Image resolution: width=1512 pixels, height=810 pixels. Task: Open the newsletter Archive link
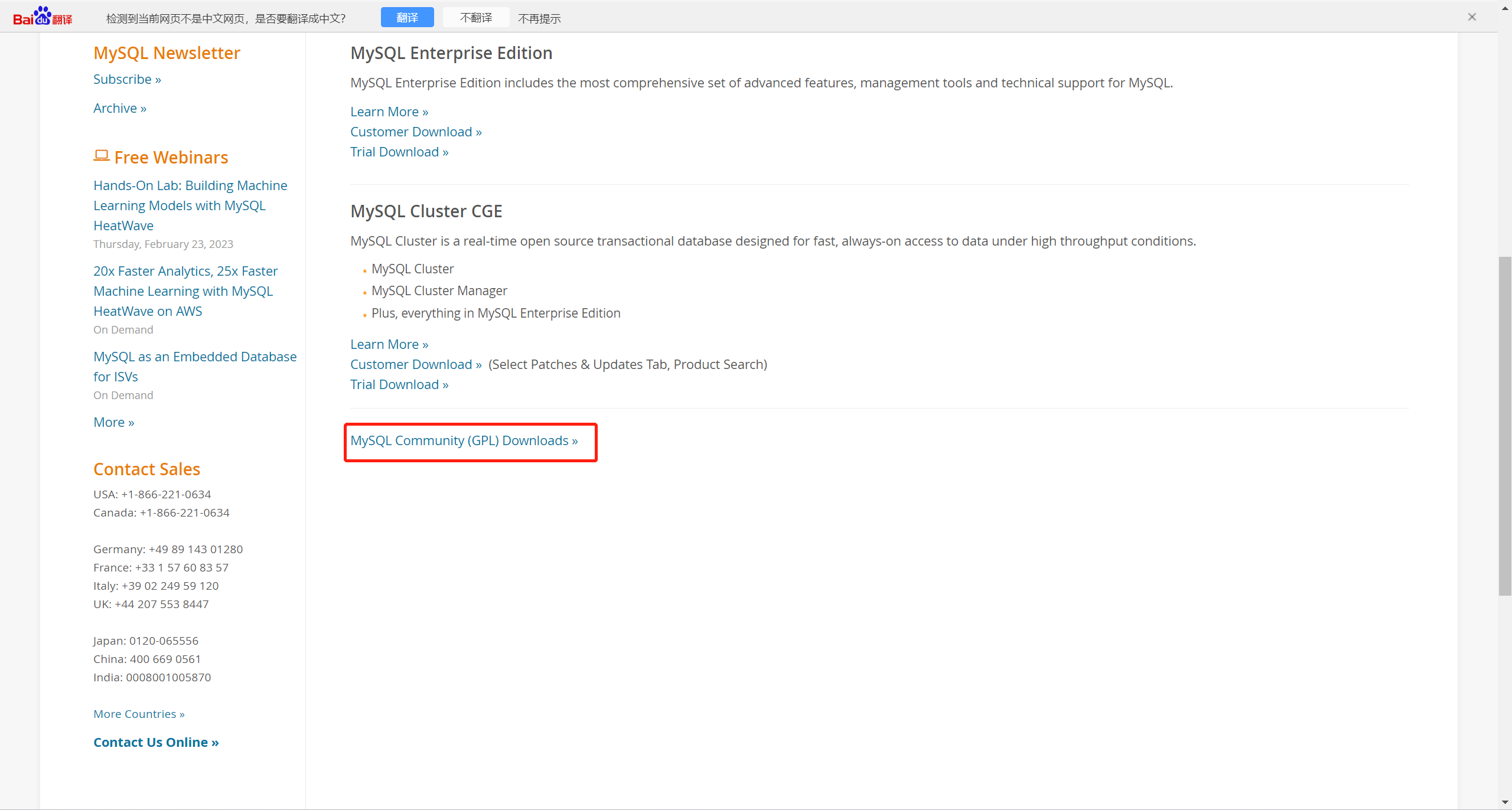120,108
